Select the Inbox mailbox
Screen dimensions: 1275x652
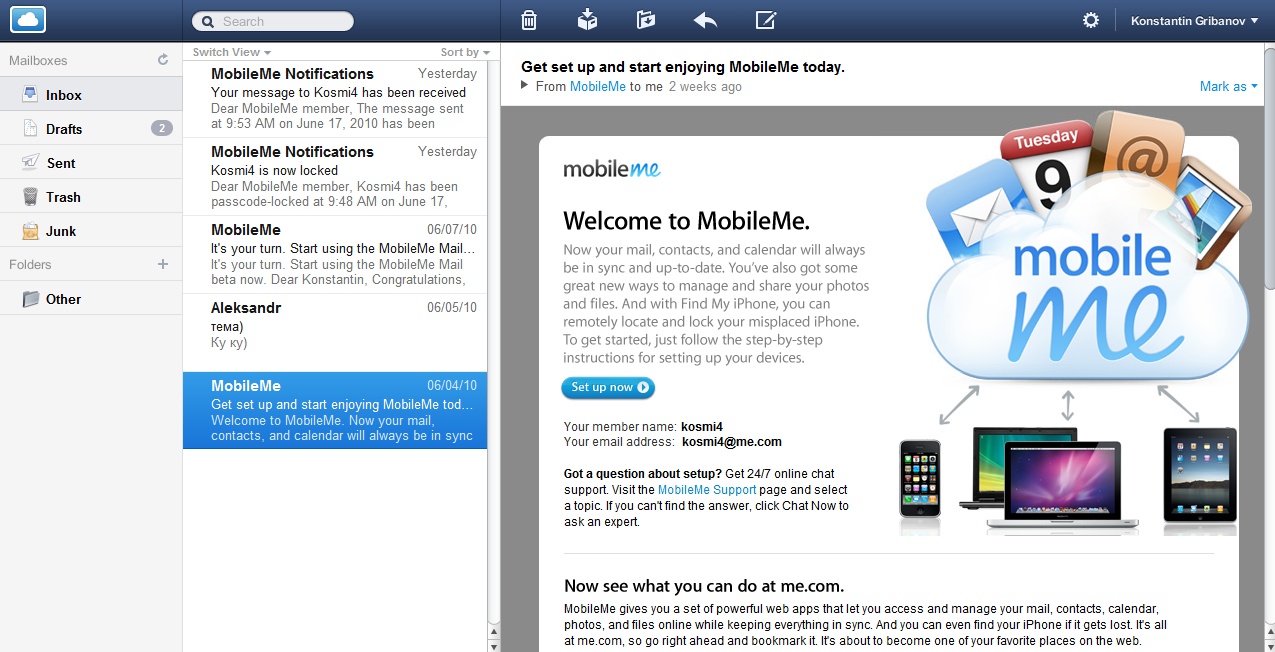pos(91,95)
